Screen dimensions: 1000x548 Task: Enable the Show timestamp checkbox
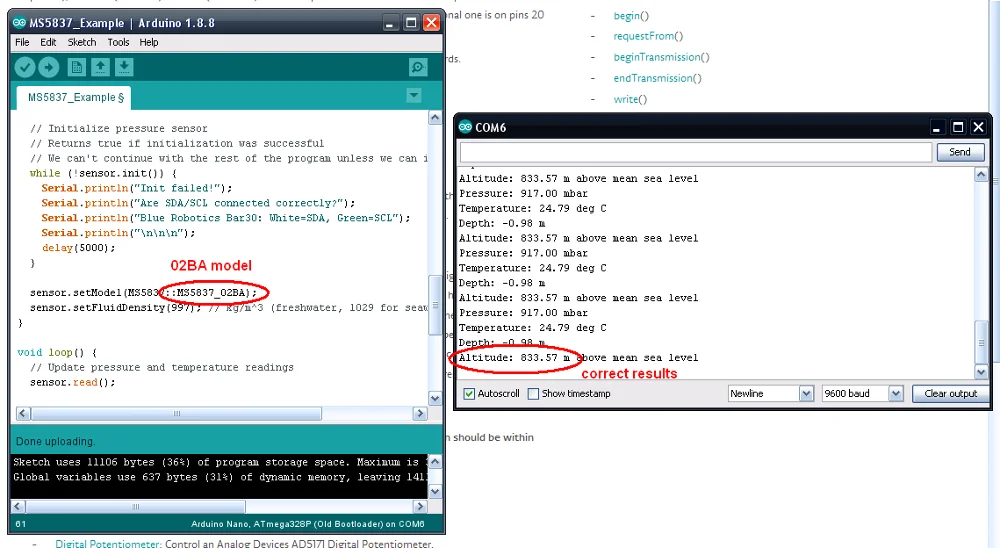(533, 394)
